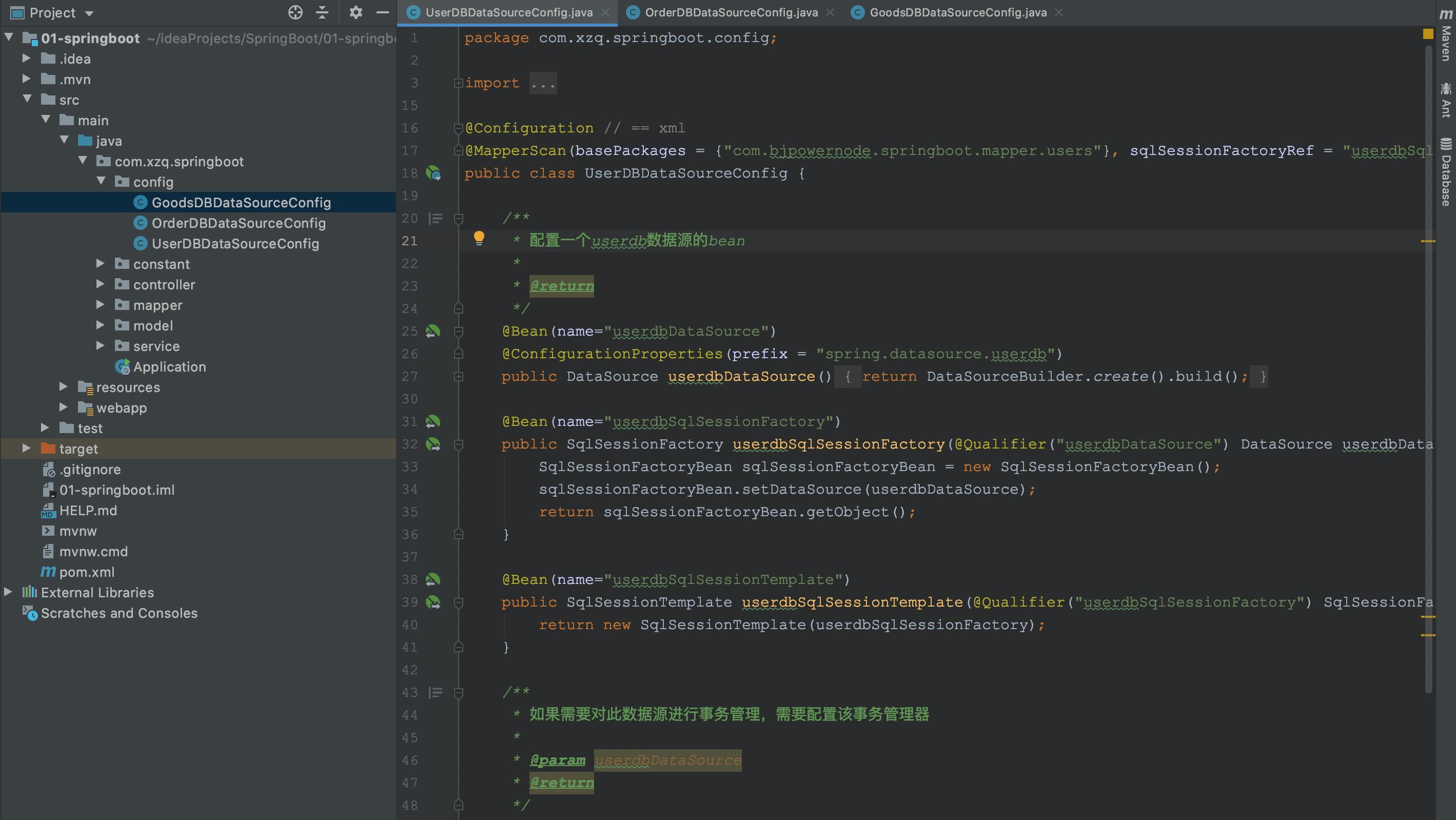Click the yellow inspection status indicator
This screenshot has width=1456, height=820.
click(x=1428, y=34)
